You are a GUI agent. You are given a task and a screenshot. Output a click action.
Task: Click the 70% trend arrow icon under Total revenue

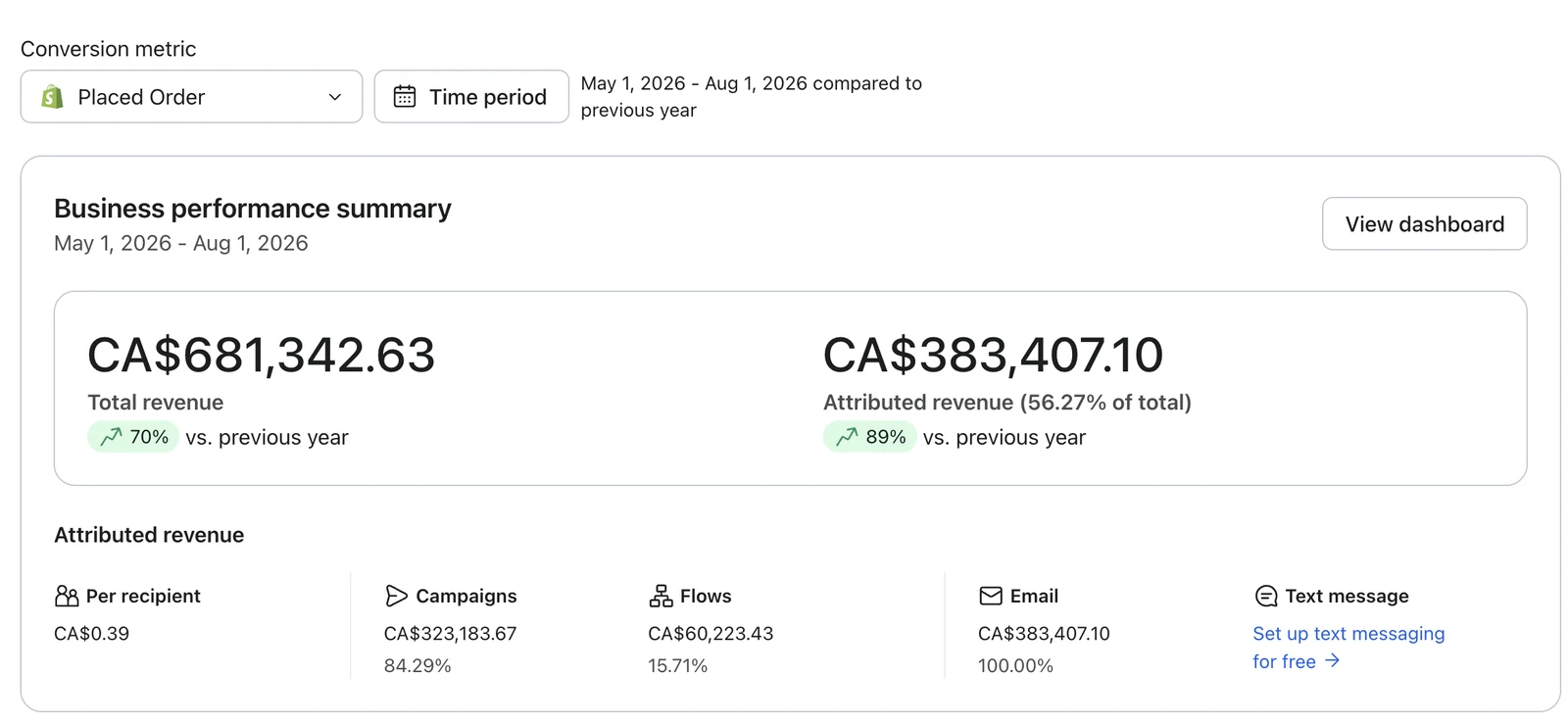tap(112, 436)
